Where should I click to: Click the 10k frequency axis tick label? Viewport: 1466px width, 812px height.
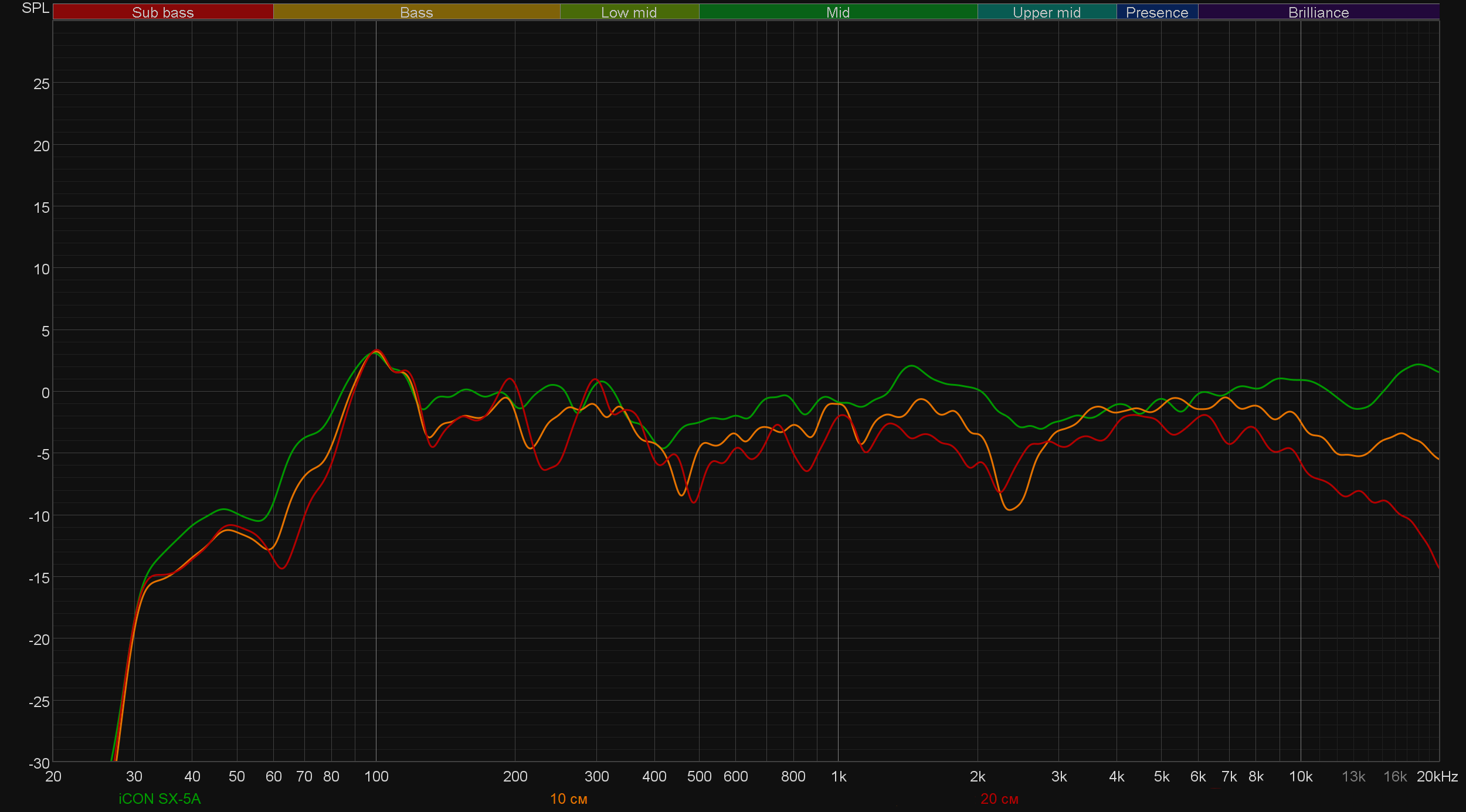click(1301, 776)
